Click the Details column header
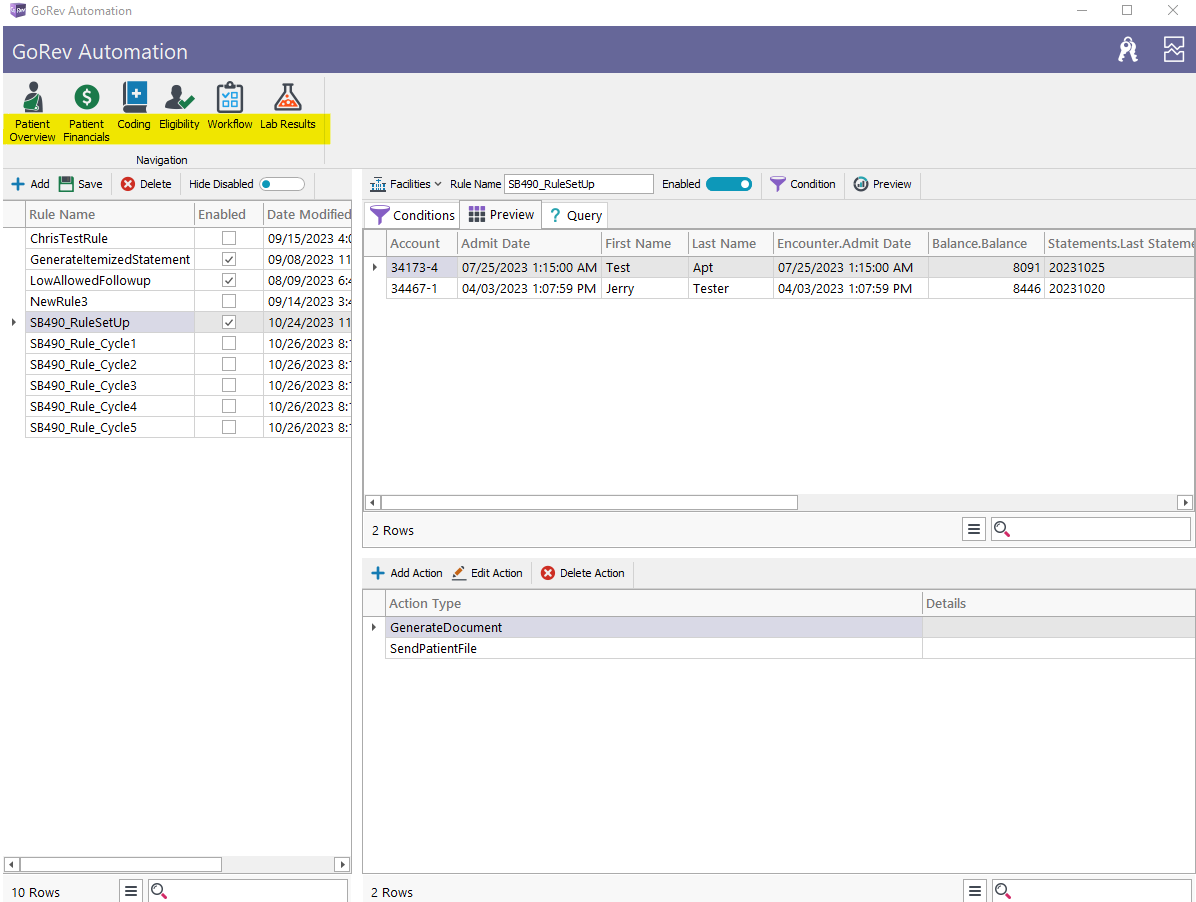This screenshot has height=902, width=1196. (x=1058, y=603)
